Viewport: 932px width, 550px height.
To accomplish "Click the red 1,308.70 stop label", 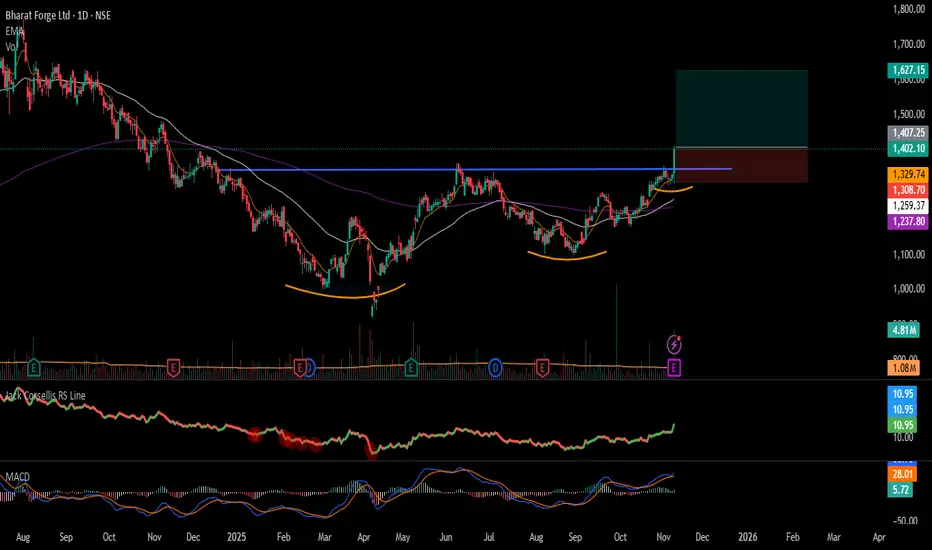I will click(x=907, y=190).
